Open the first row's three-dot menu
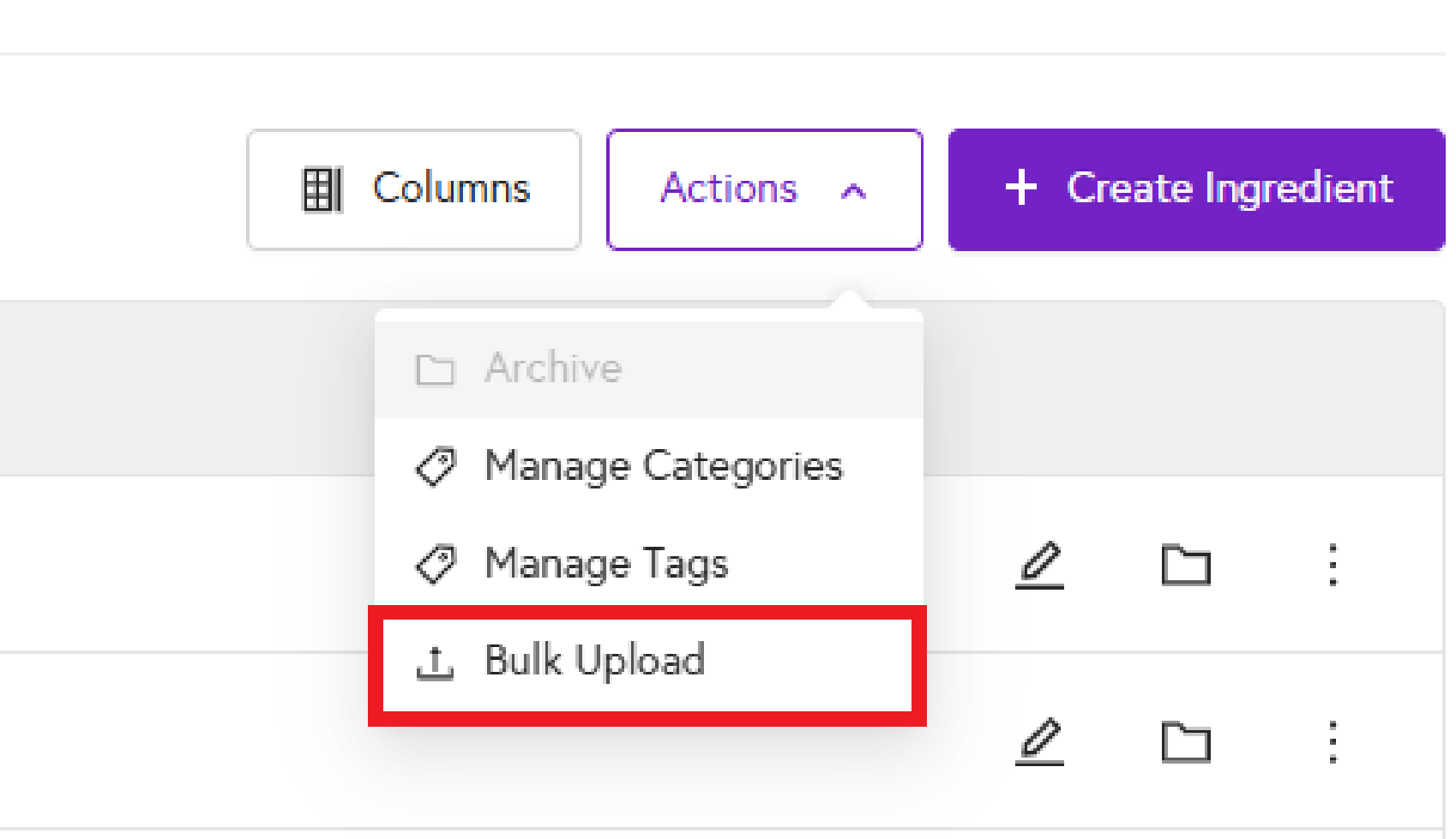Image resolution: width=1456 pixels, height=839 pixels. point(1333,565)
